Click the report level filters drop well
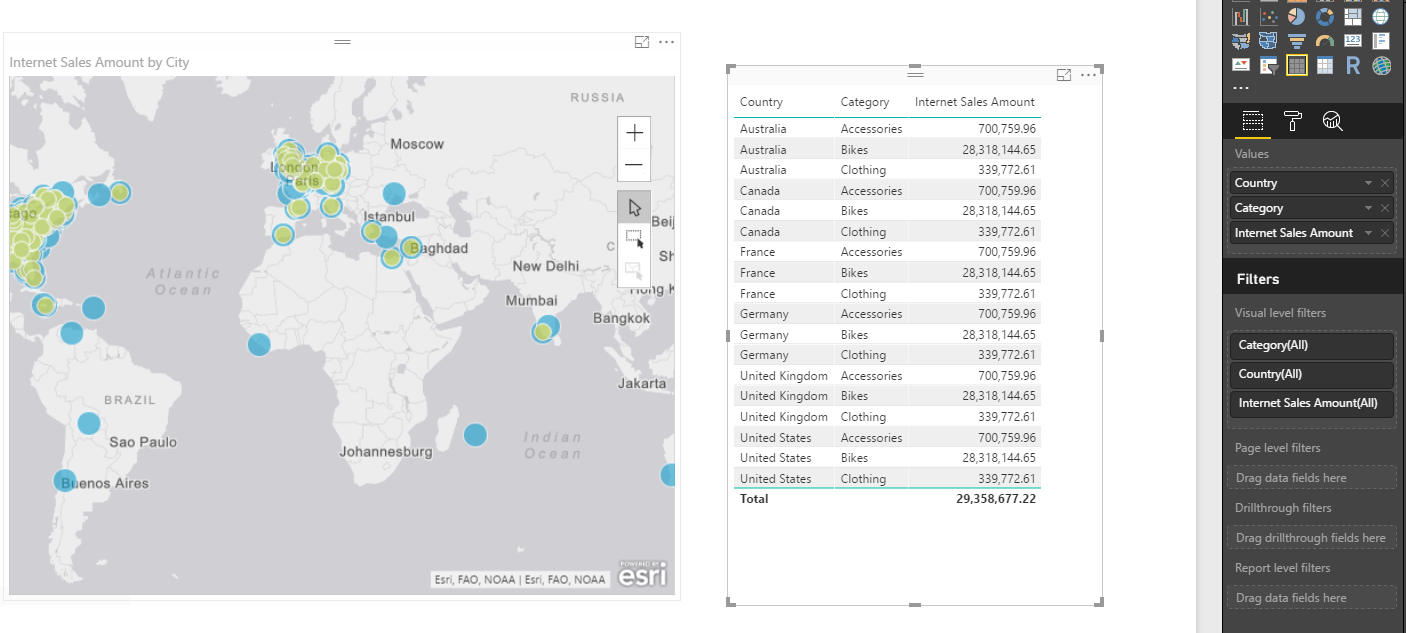The width and height of the screenshot is (1406, 633). pos(1312,598)
